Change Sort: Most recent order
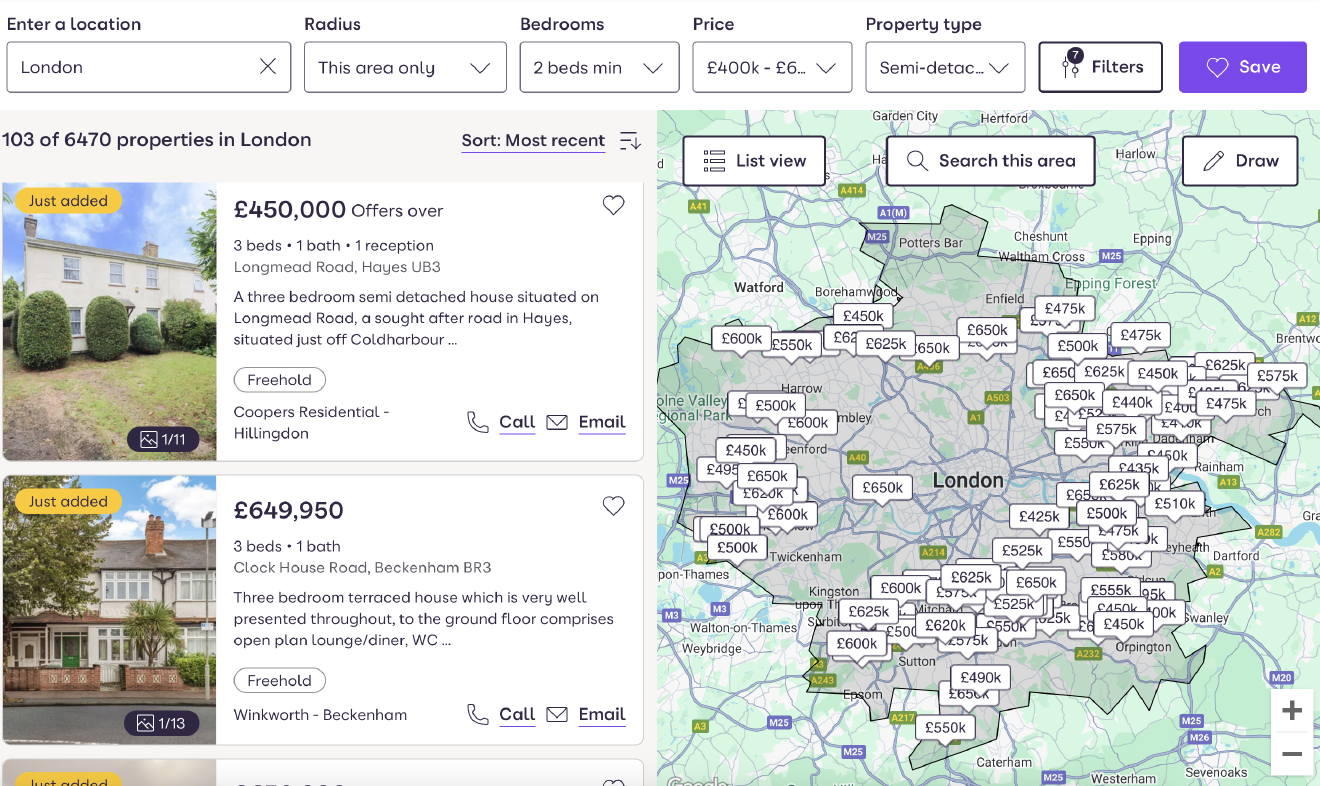 [533, 140]
